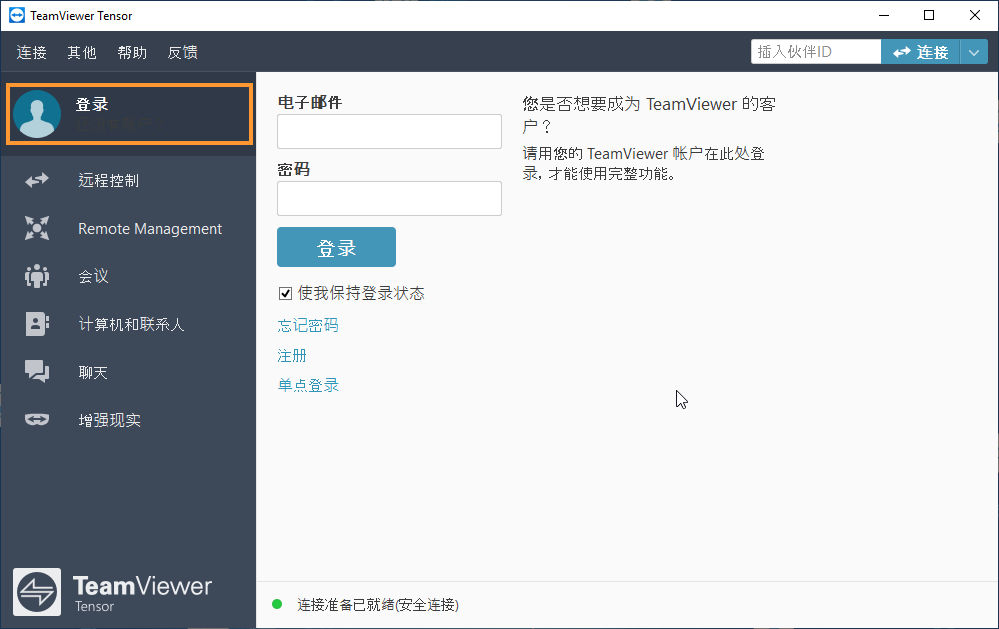Image resolution: width=999 pixels, height=629 pixels.
Task: Click the green connection status dot
Action: tap(277, 604)
